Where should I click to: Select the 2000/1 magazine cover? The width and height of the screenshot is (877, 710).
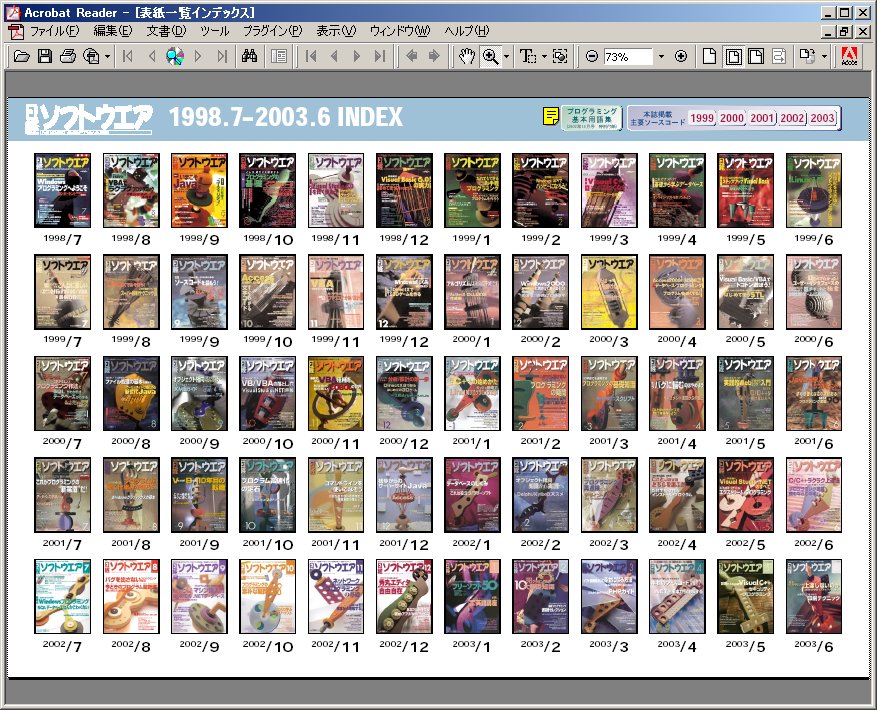[473, 292]
